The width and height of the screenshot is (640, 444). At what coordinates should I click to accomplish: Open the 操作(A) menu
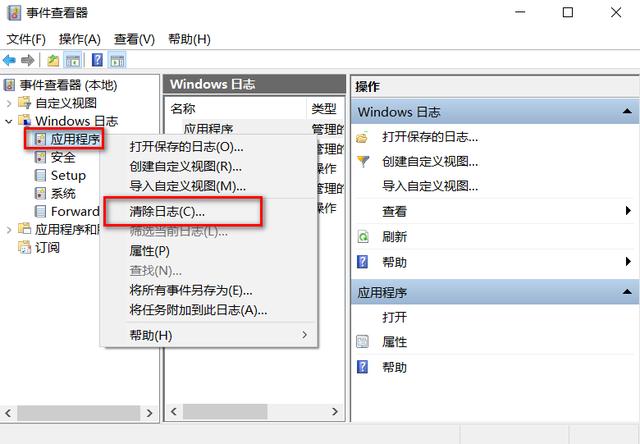tap(80, 39)
